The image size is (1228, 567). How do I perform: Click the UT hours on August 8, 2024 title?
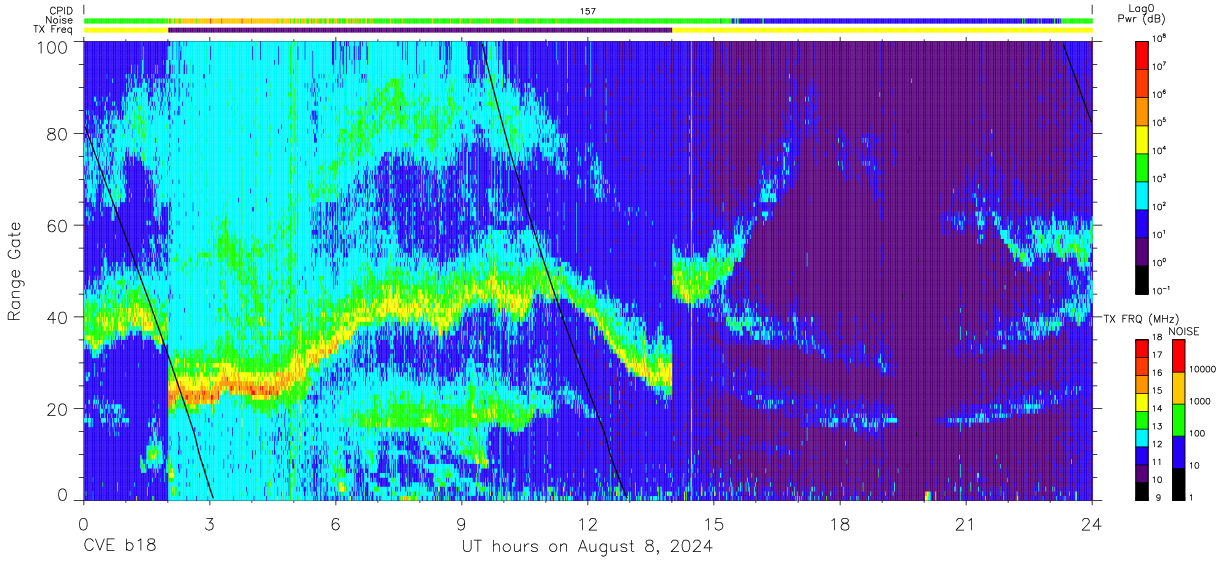click(x=587, y=547)
